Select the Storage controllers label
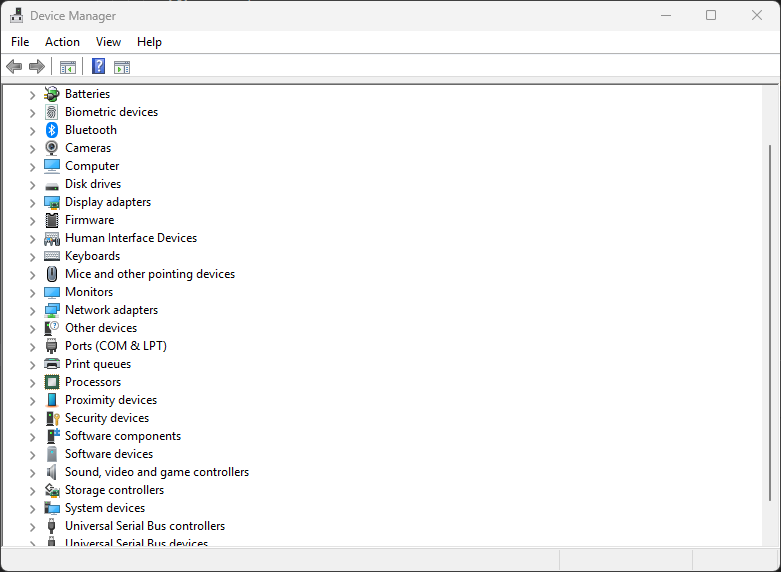This screenshot has height=572, width=781. pyautogui.click(x=115, y=490)
